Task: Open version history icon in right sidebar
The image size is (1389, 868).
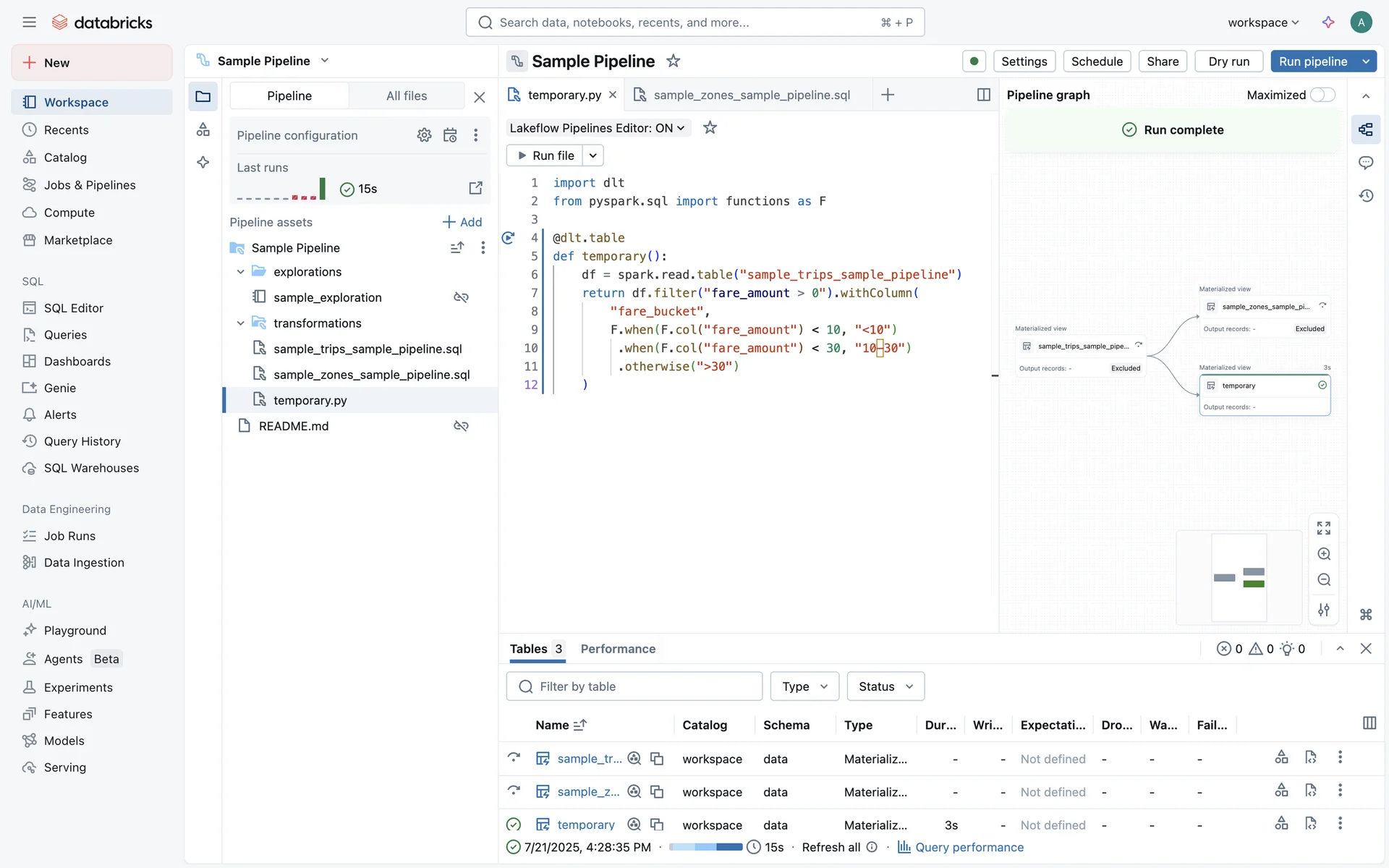Action: pos(1366,195)
